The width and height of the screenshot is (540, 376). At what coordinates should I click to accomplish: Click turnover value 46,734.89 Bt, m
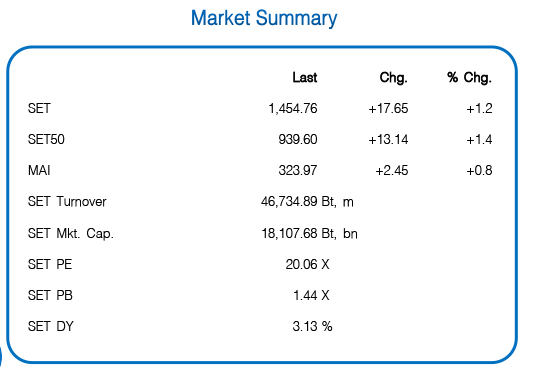coord(307,201)
